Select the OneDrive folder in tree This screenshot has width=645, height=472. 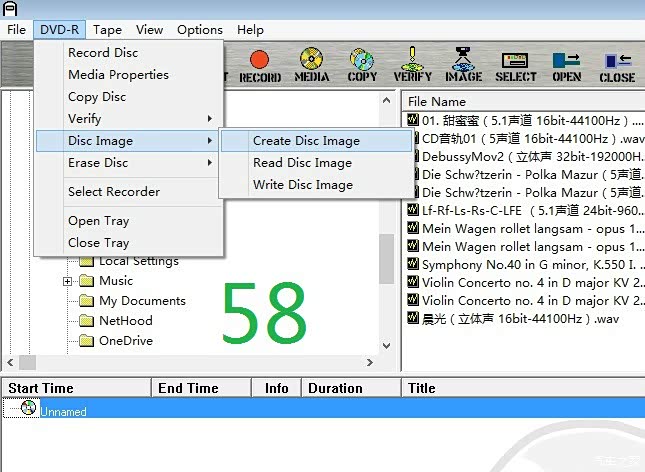[124, 341]
